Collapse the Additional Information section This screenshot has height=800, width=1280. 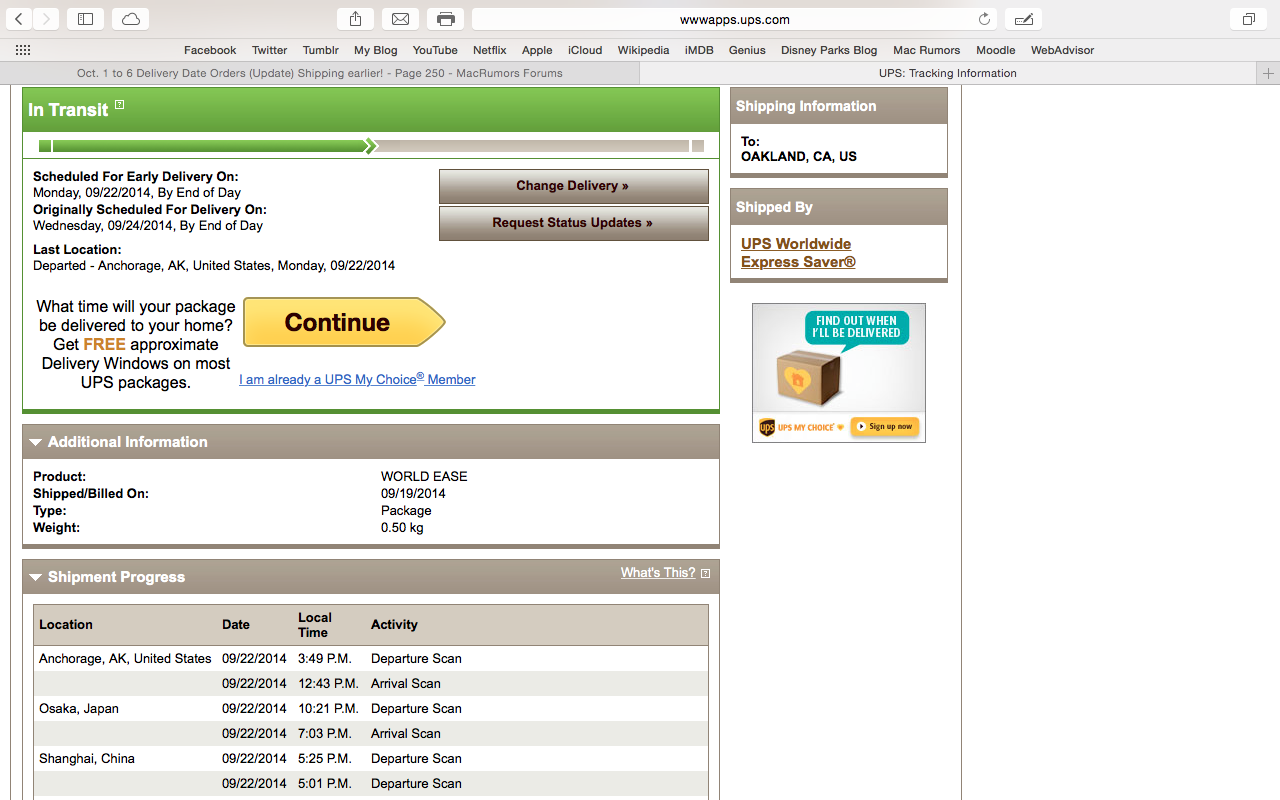(x=37, y=442)
